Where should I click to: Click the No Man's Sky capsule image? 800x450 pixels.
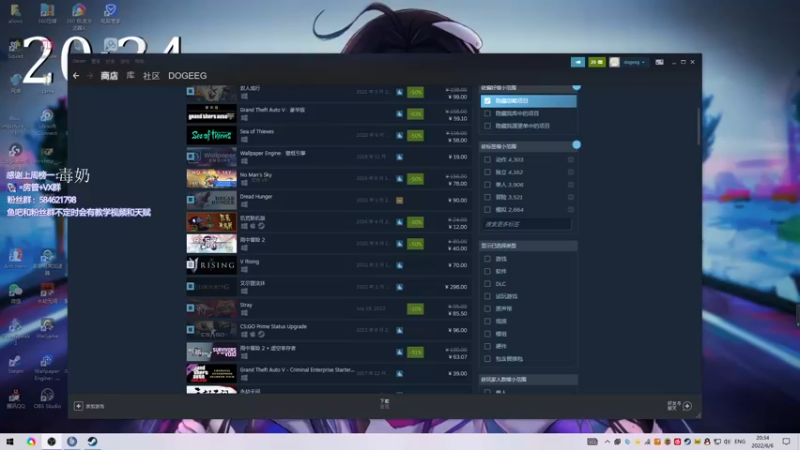[x=211, y=179]
